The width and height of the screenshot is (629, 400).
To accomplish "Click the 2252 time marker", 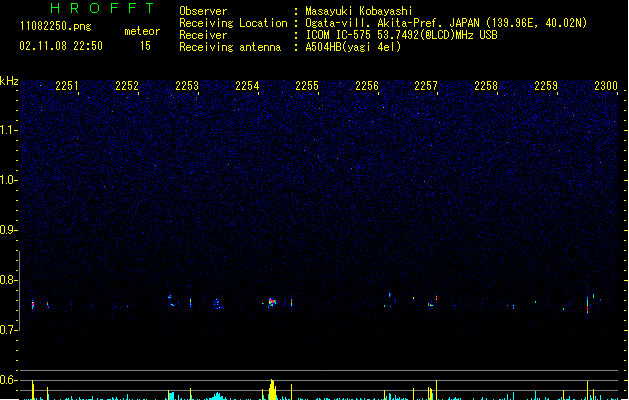I will (x=127, y=86).
